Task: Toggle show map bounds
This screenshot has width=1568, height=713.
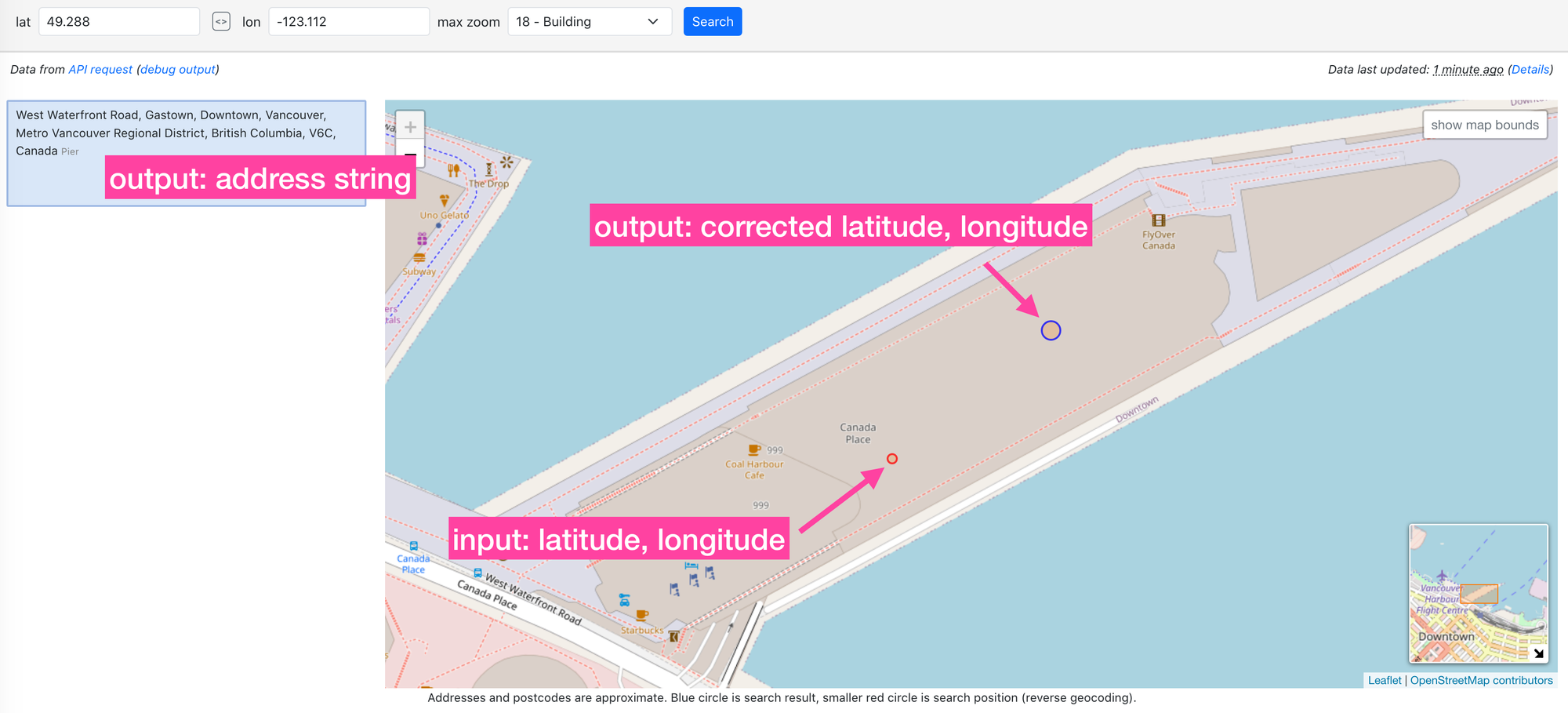Action: [1484, 125]
